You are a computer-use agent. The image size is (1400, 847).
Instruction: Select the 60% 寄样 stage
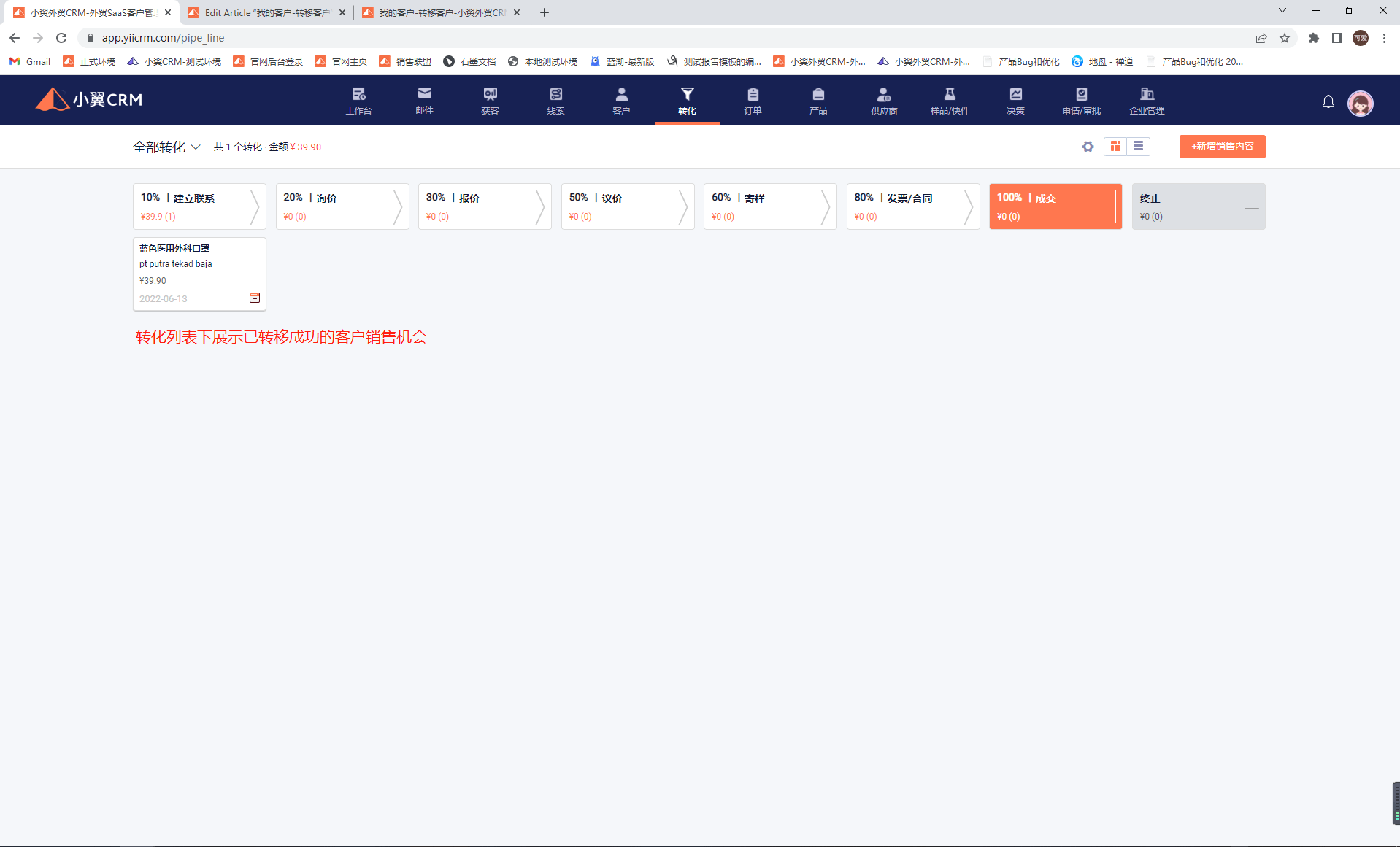click(x=770, y=206)
